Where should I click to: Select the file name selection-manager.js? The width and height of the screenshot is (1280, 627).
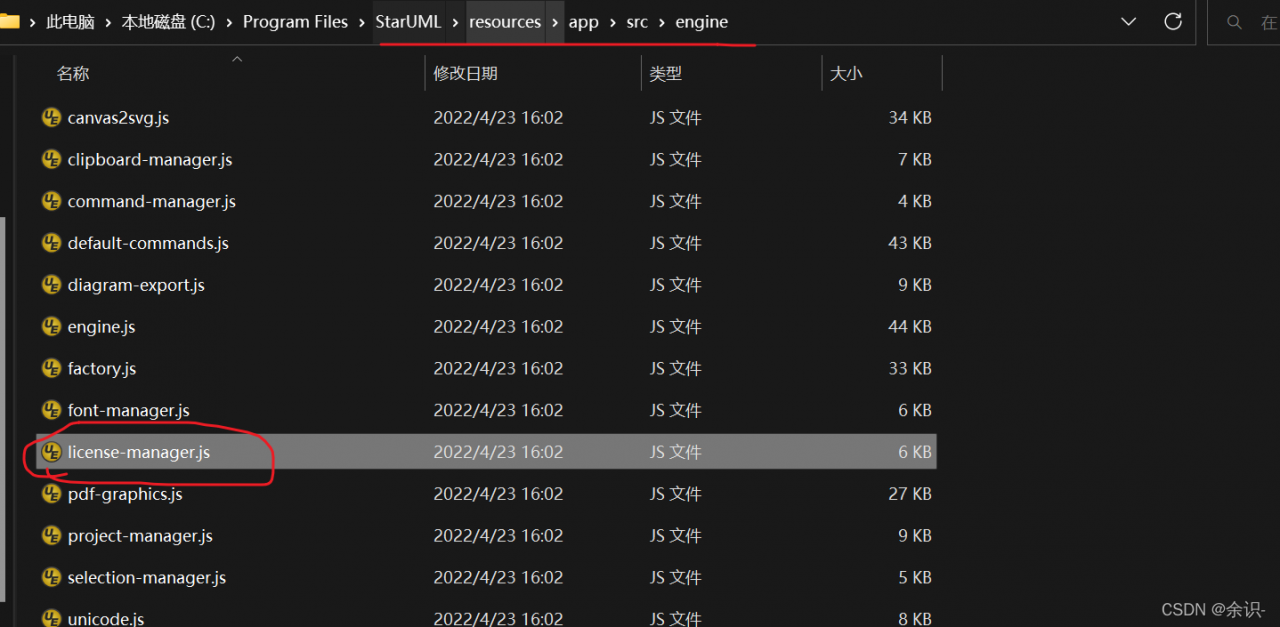pos(147,578)
